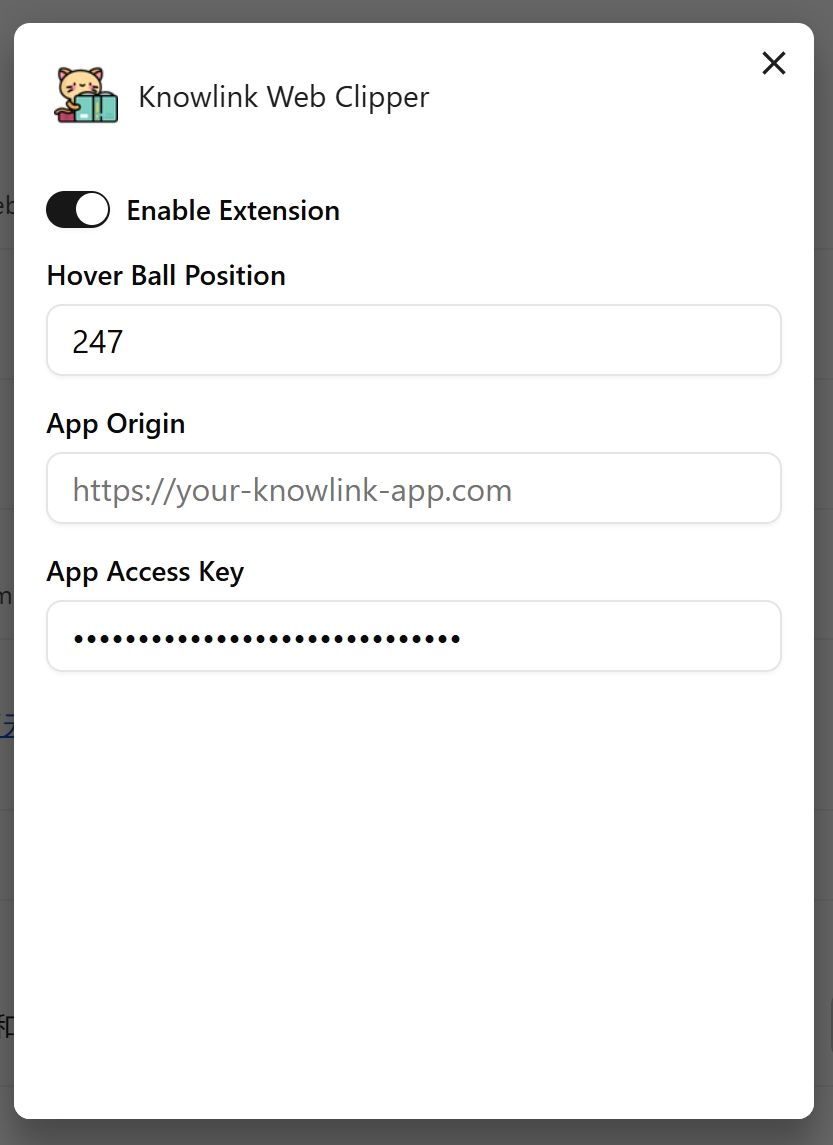
Task: Click the "Knowlink Web Clipper" title text
Action: pyautogui.click(x=284, y=96)
